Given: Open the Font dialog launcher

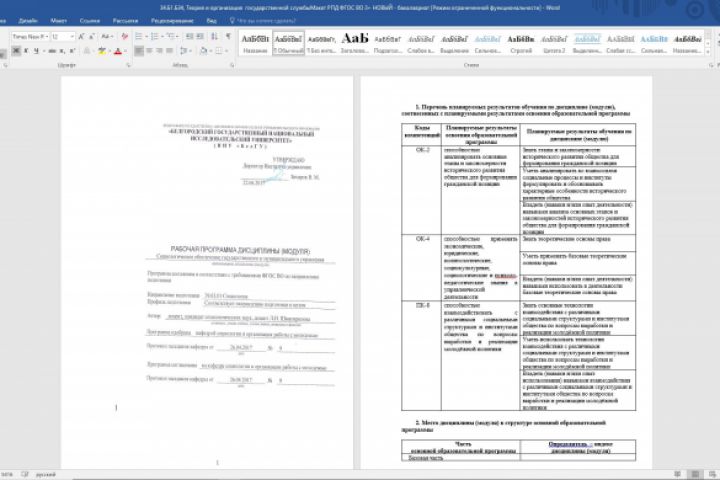Looking at the screenshot, I should pos(129,65).
